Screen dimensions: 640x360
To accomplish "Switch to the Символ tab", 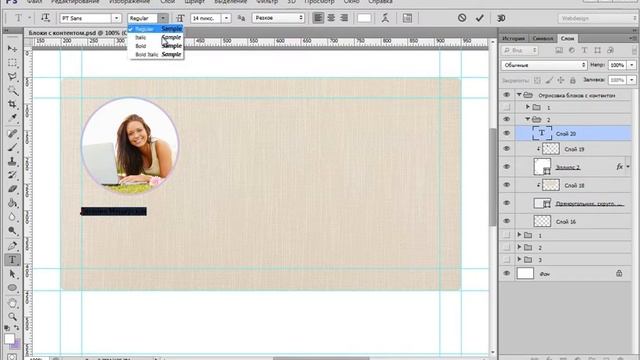I will (x=542, y=38).
